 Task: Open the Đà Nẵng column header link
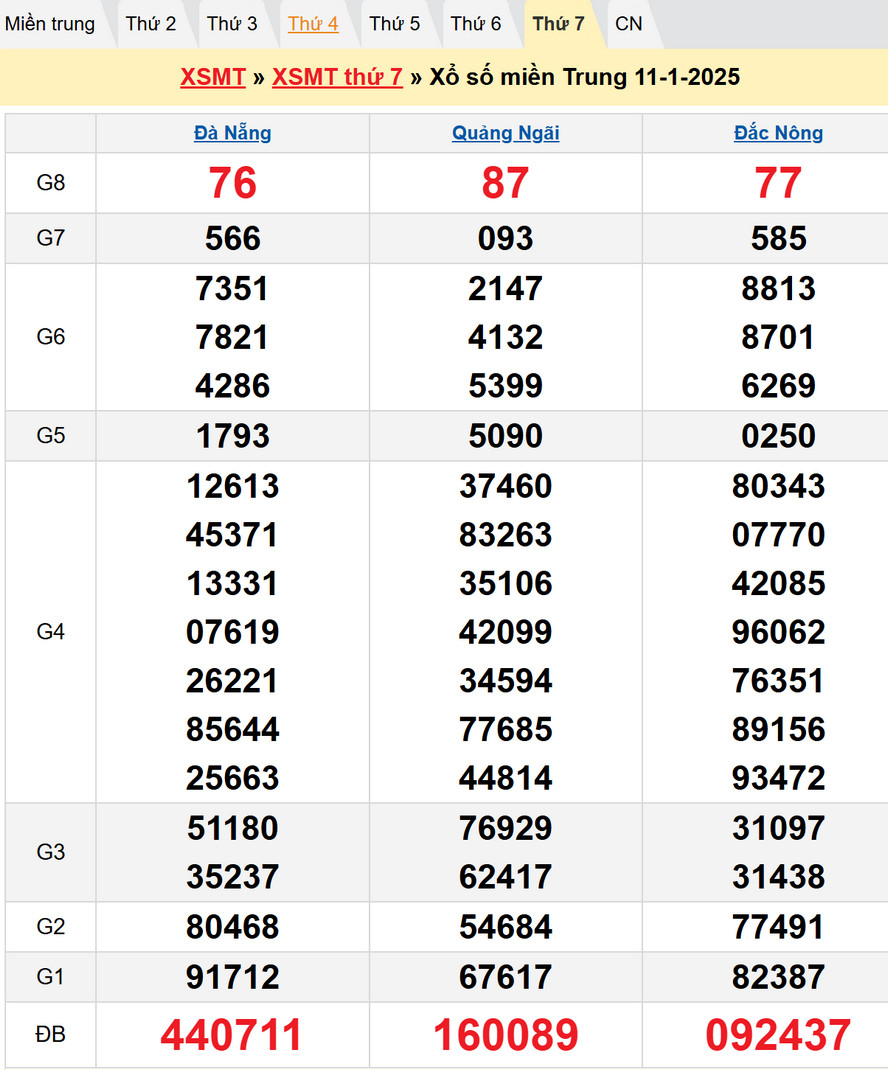click(233, 133)
